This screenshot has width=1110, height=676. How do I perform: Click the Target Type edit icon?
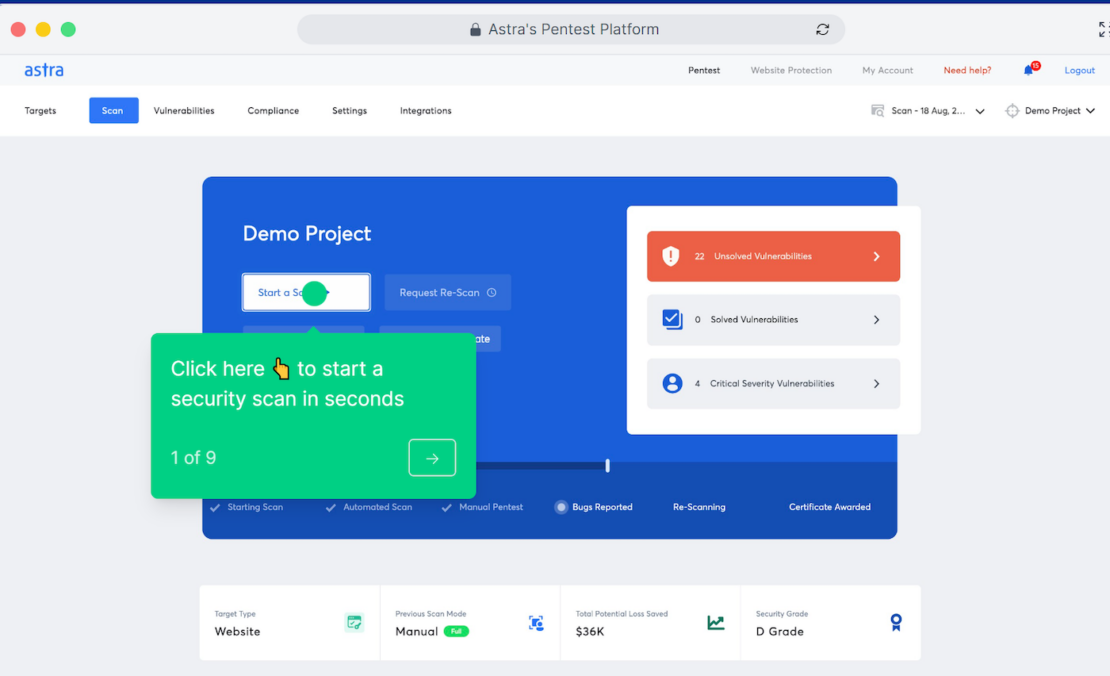point(355,622)
